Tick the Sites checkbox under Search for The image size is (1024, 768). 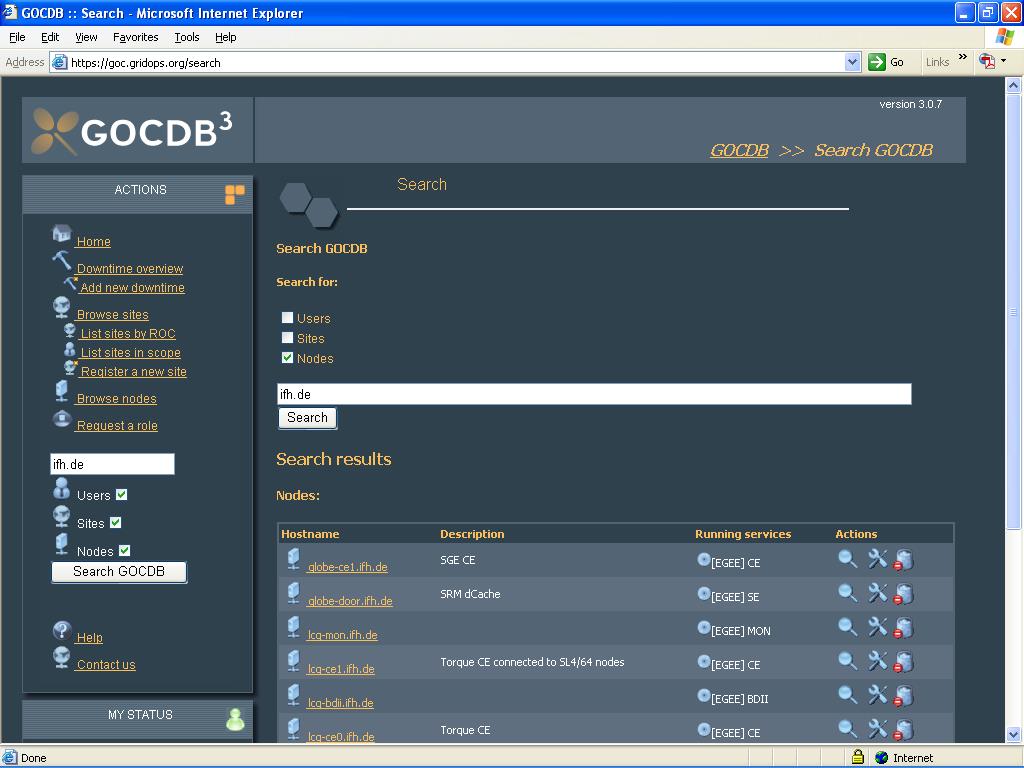click(x=287, y=338)
